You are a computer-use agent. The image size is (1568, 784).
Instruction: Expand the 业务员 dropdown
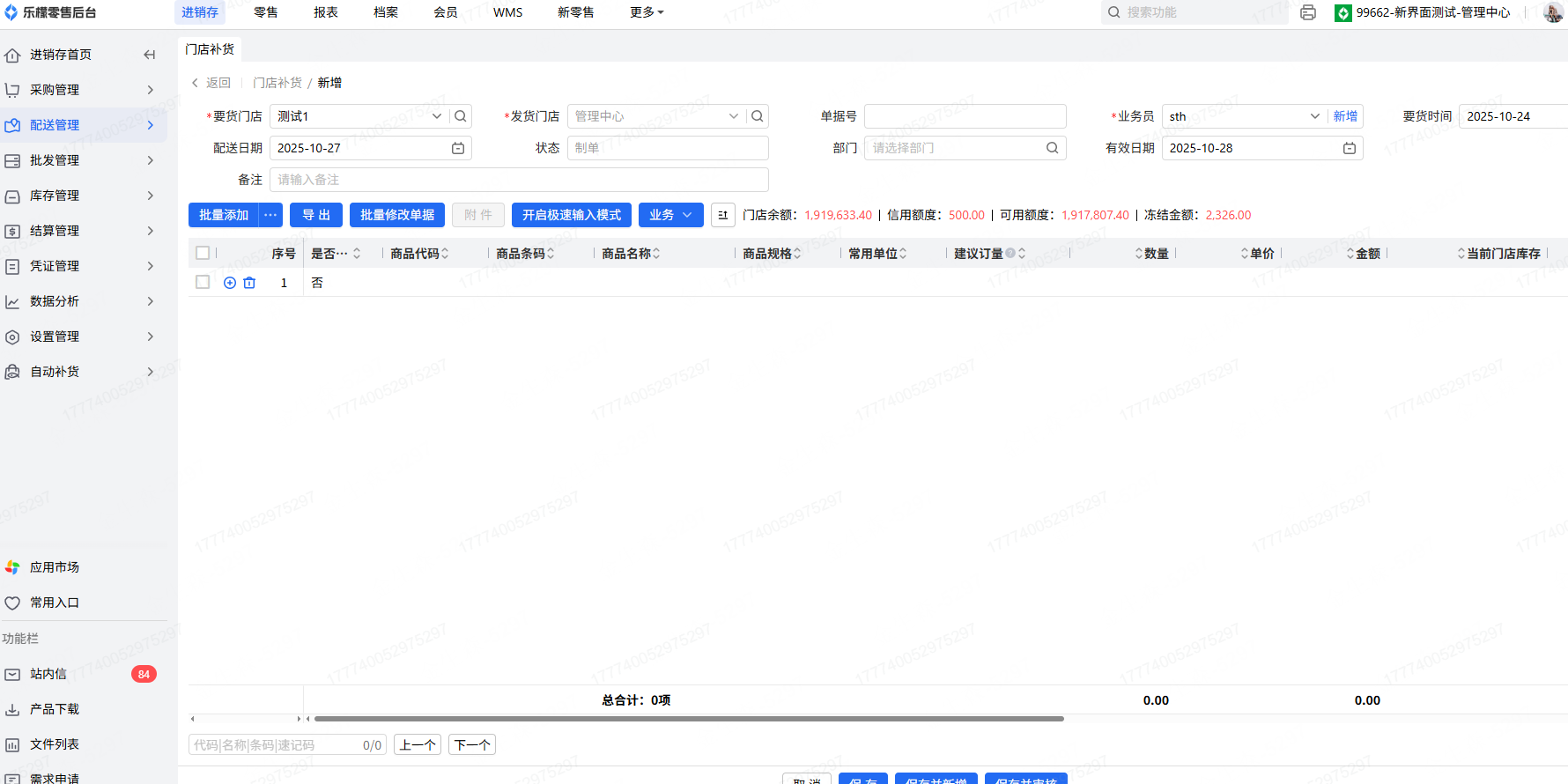tap(1314, 116)
